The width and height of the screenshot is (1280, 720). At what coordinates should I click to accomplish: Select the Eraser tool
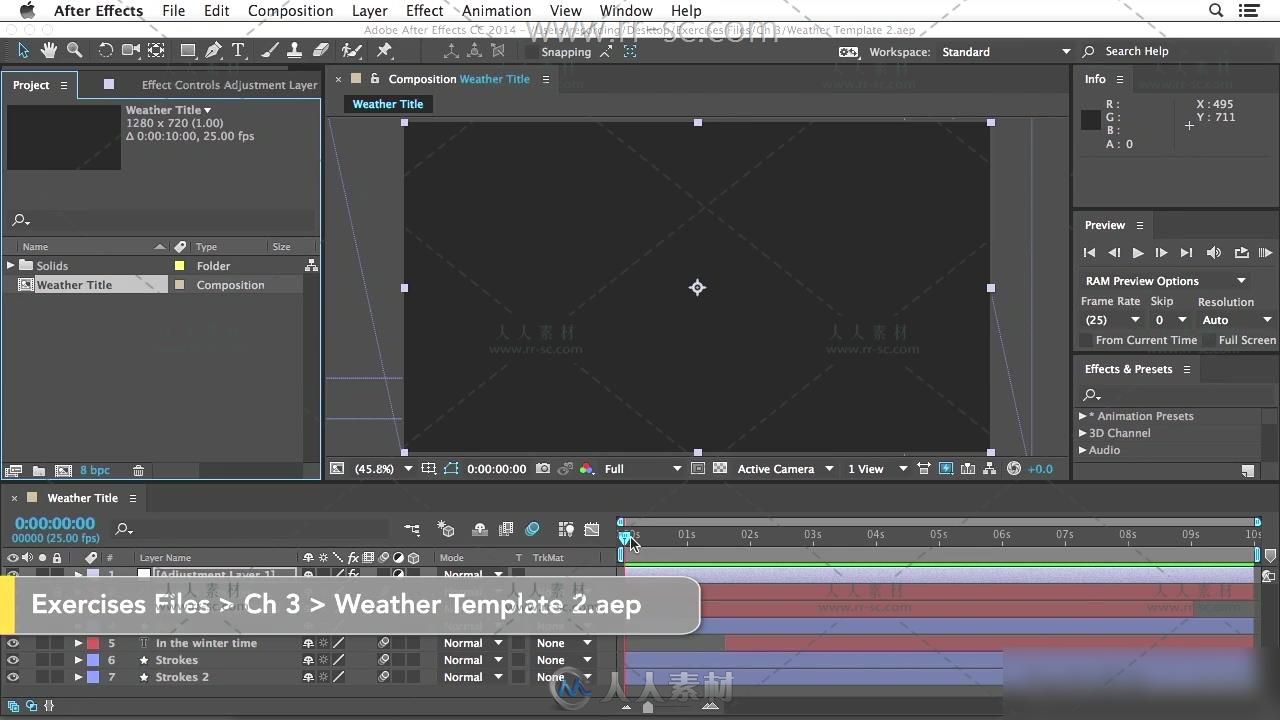[320, 50]
